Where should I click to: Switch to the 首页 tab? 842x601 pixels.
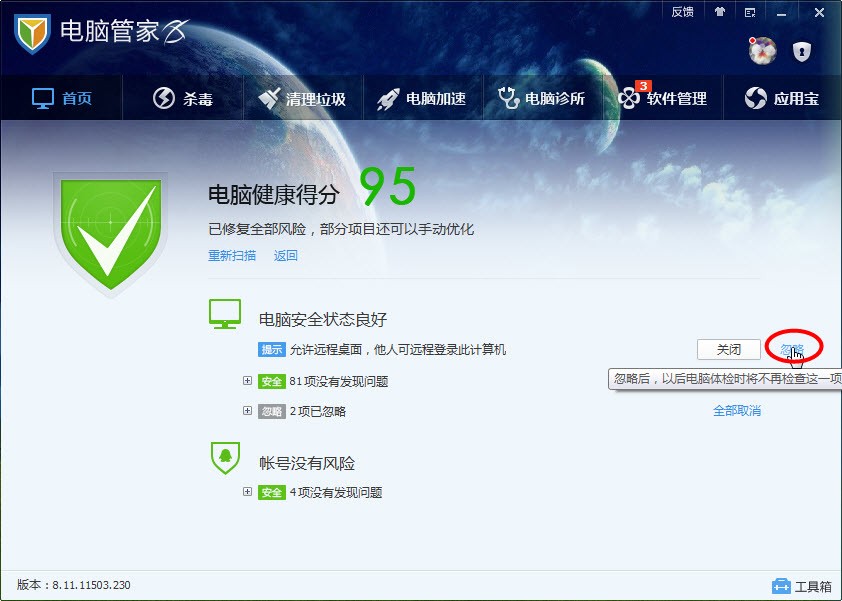click(62, 98)
